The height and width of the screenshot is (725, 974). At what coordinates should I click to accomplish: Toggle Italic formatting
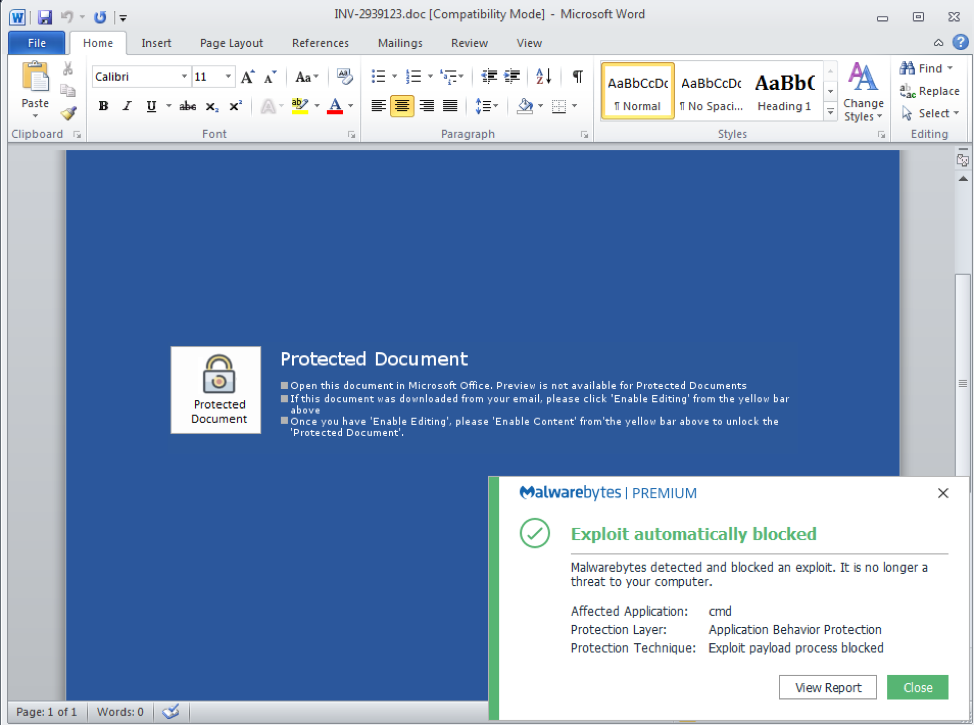tap(127, 106)
